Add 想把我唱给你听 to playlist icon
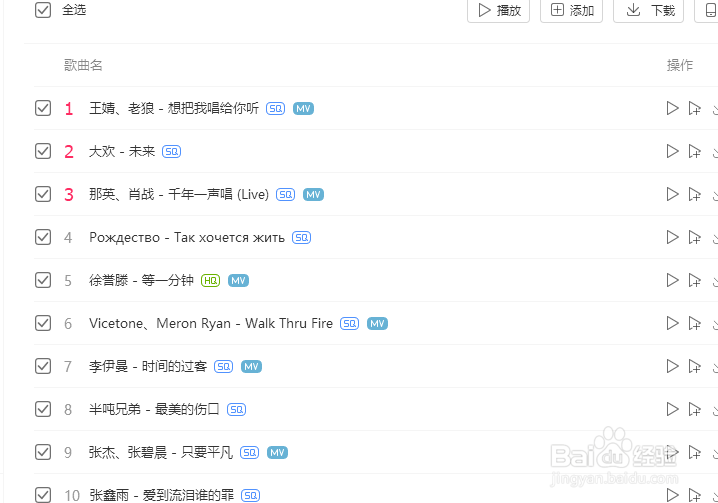This screenshot has height=503, width=718. click(x=695, y=108)
